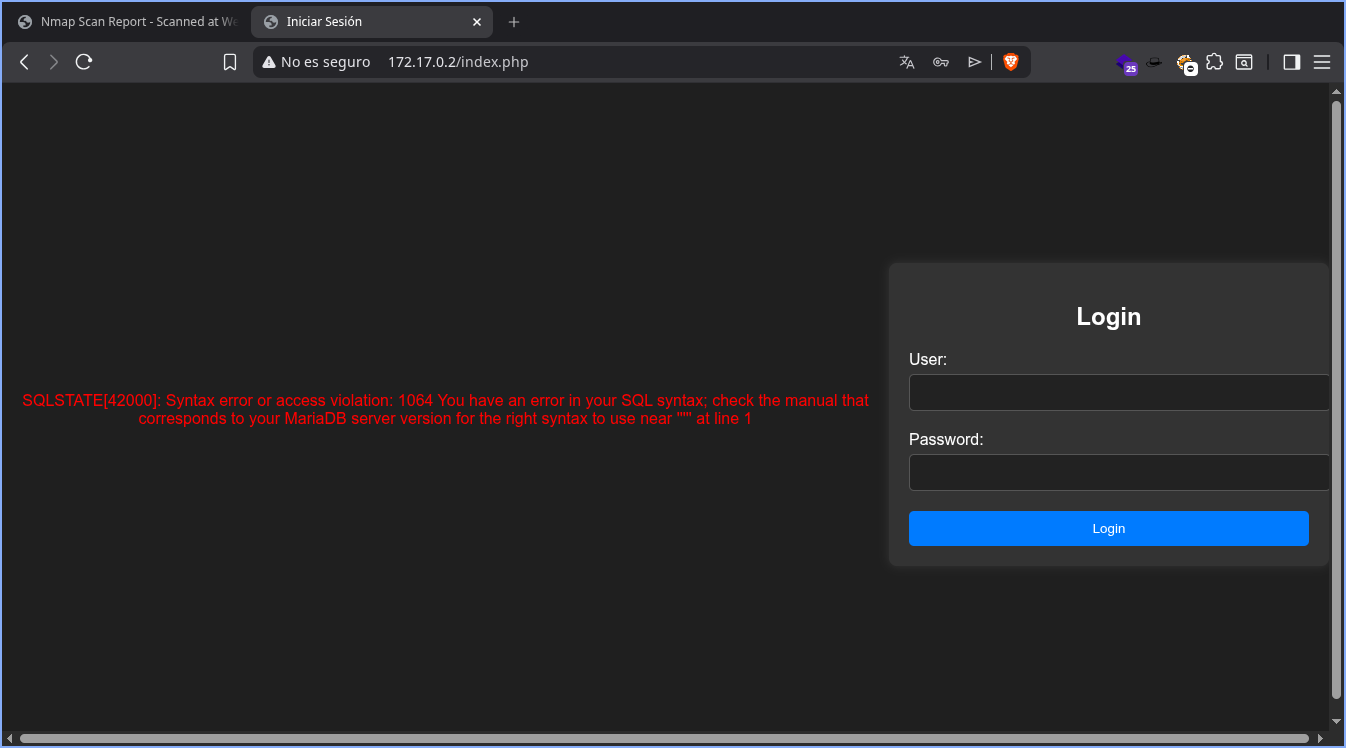Open a new tab with plus button
The image size is (1346, 748).
pyautogui.click(x=514, y=22)
